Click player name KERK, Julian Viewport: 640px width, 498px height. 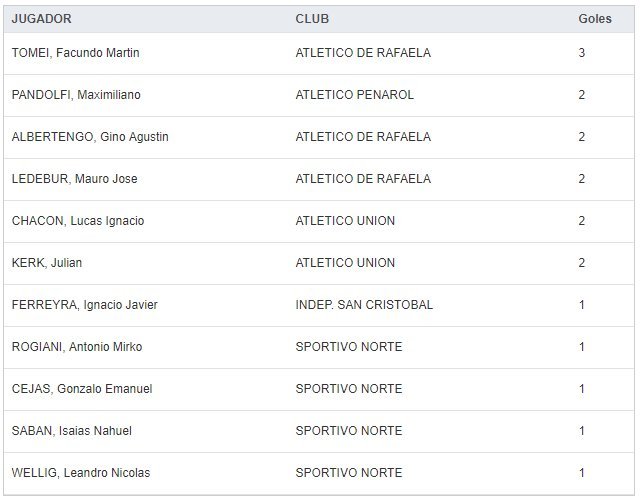[x=47, y=263]
